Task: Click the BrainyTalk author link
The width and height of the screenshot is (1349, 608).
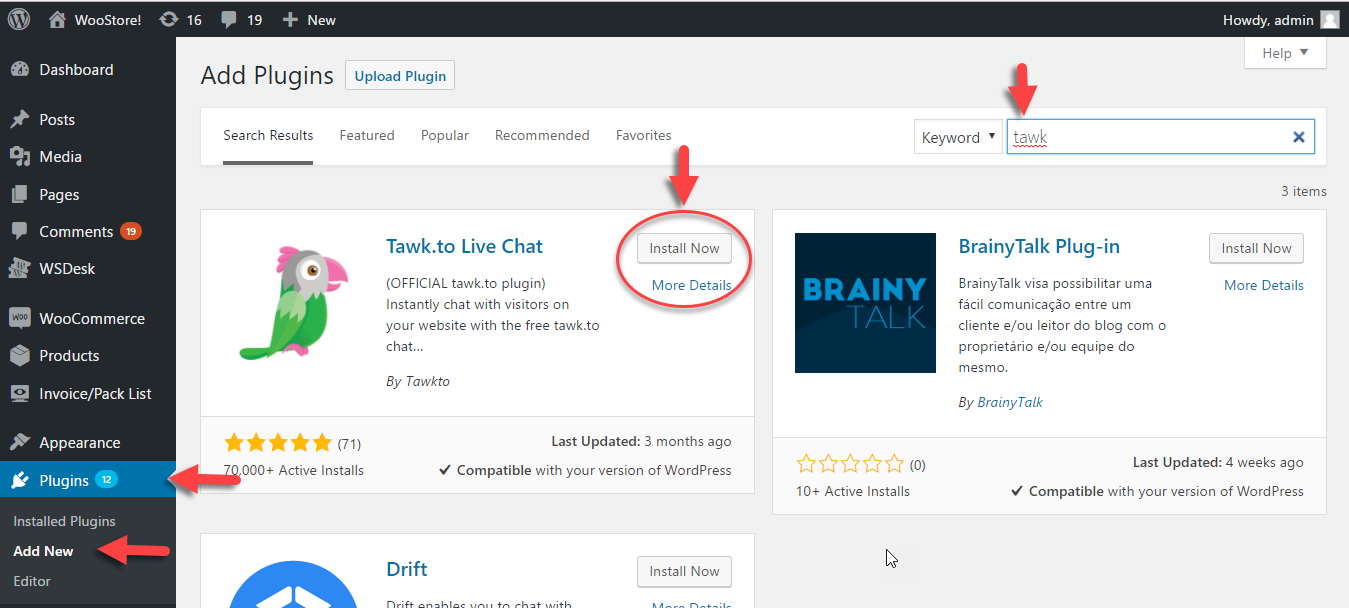Action: tap(1009, 402)
